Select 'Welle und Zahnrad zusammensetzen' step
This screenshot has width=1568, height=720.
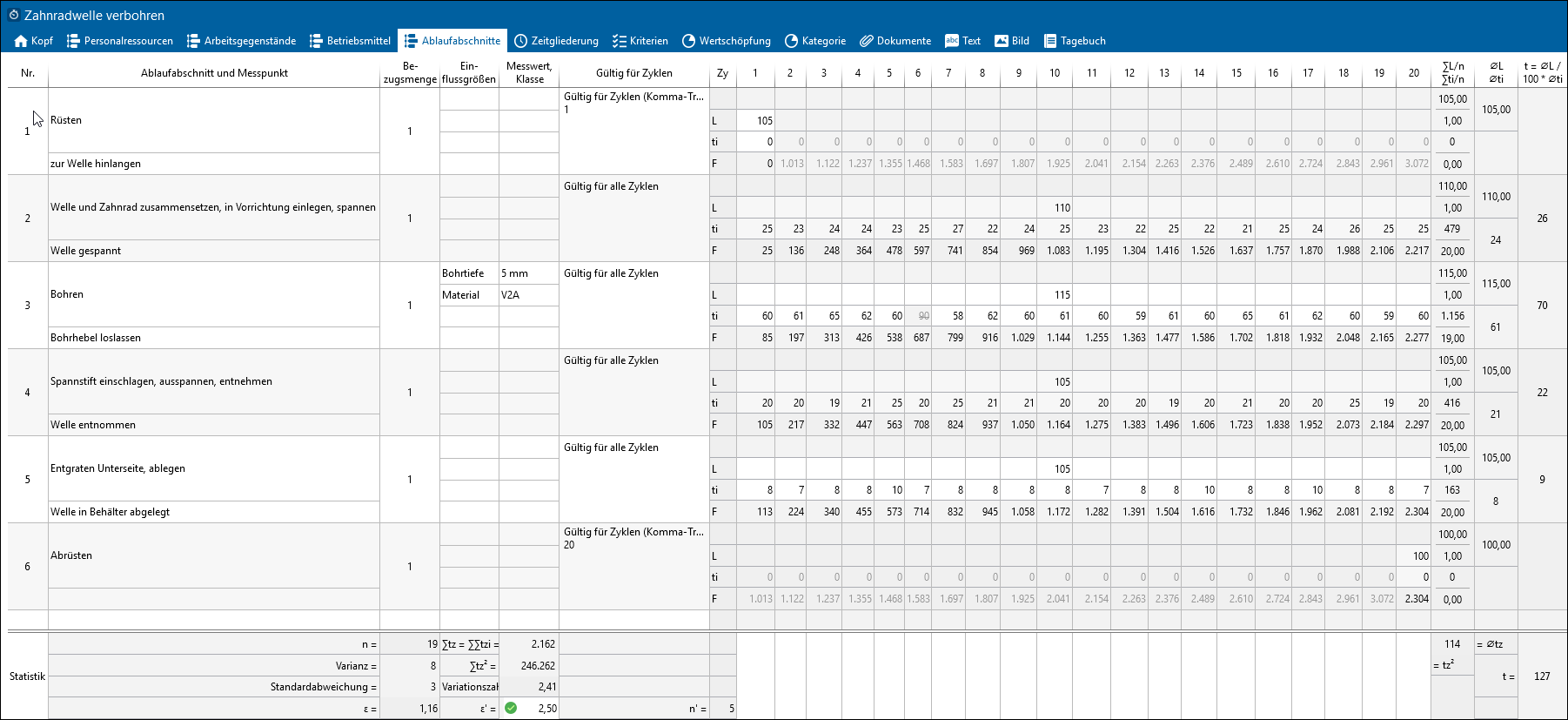[x=214, y=207]
